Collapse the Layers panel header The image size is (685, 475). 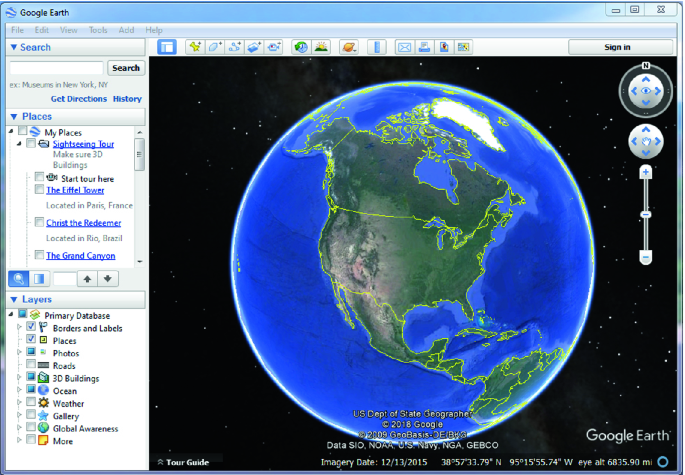pos(13,300)
